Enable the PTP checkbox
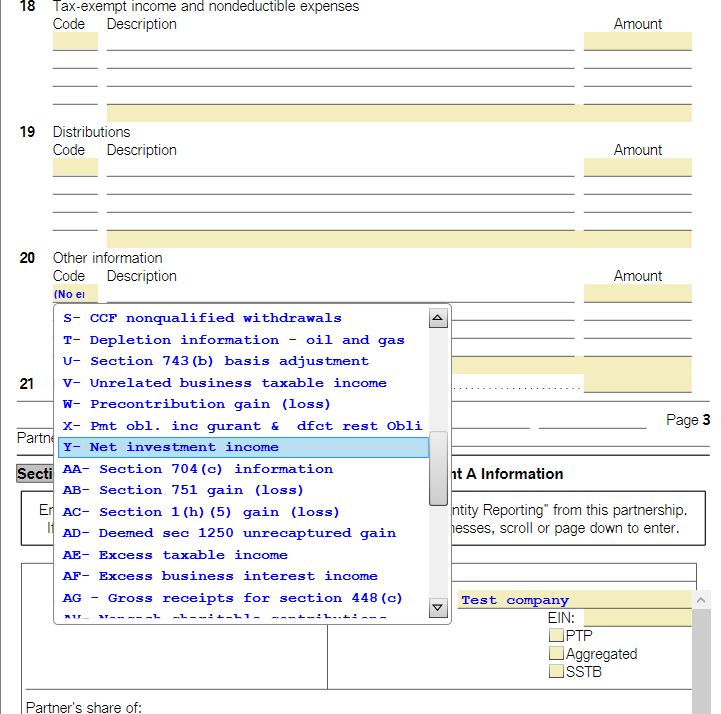Screen dimensions: 721x714 [x=557, y=635]
